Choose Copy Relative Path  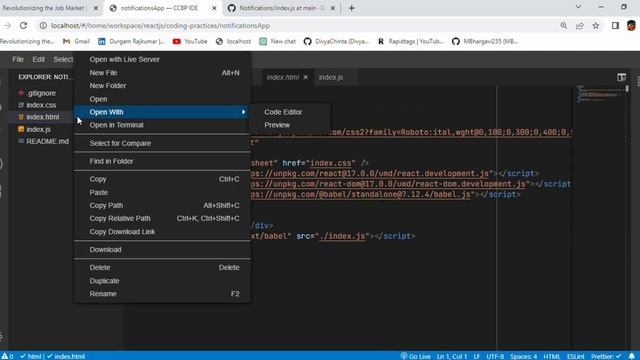pos(162,218)
